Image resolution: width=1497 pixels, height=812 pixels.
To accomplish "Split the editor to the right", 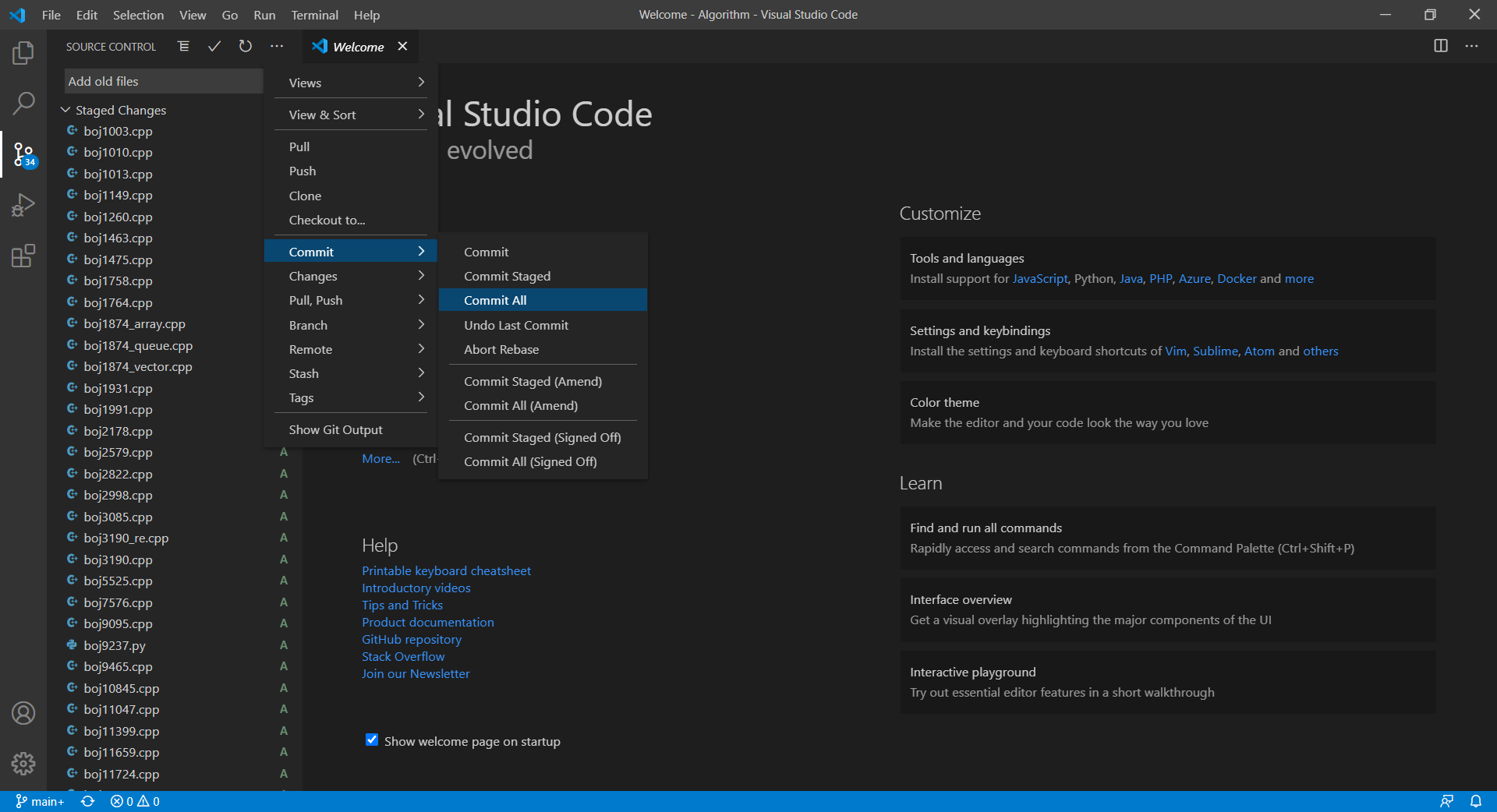I will [1441, 46].
